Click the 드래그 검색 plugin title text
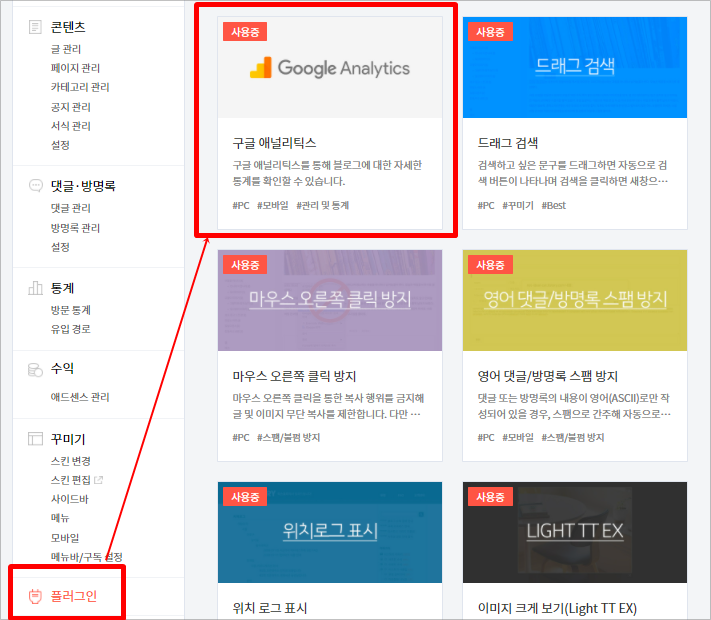The height and width of the screenshot is (620, 711). tap(508, 143)
